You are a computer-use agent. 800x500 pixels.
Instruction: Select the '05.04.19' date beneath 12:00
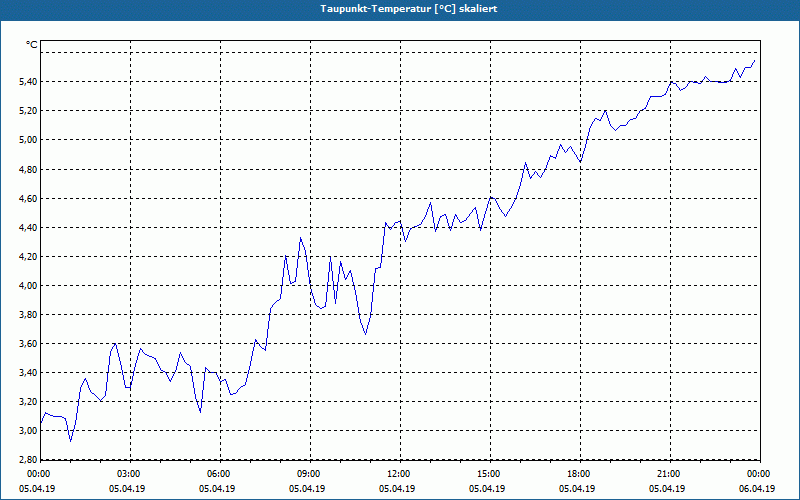pos(397,489)
